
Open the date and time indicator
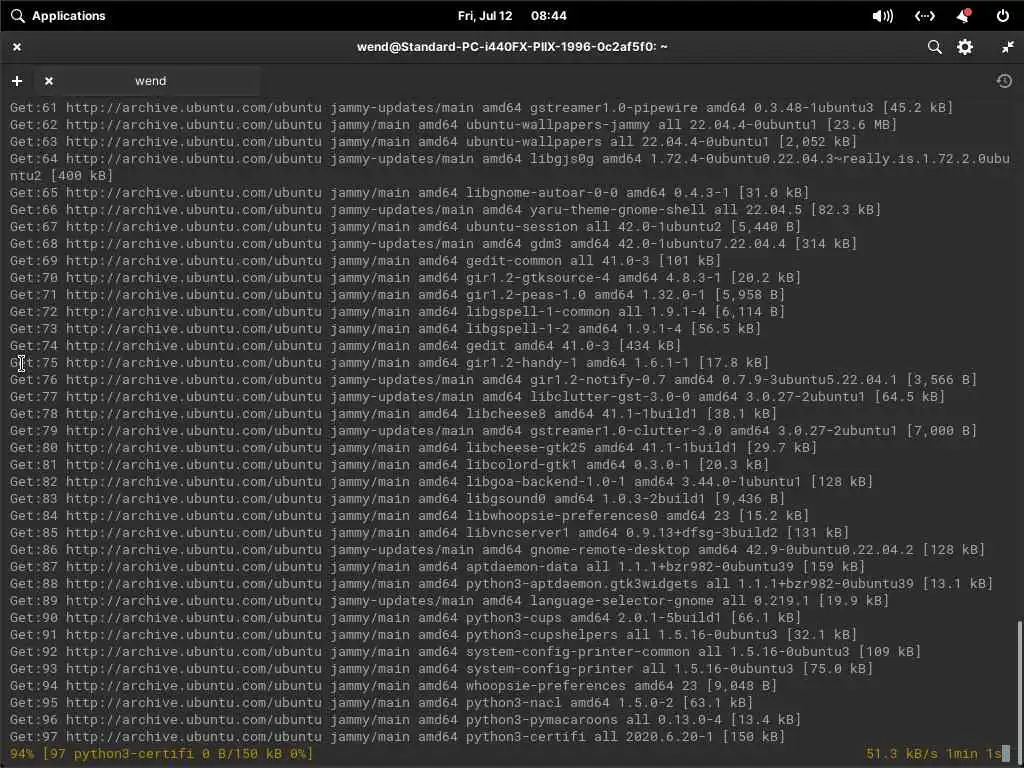tap(511, 16)
